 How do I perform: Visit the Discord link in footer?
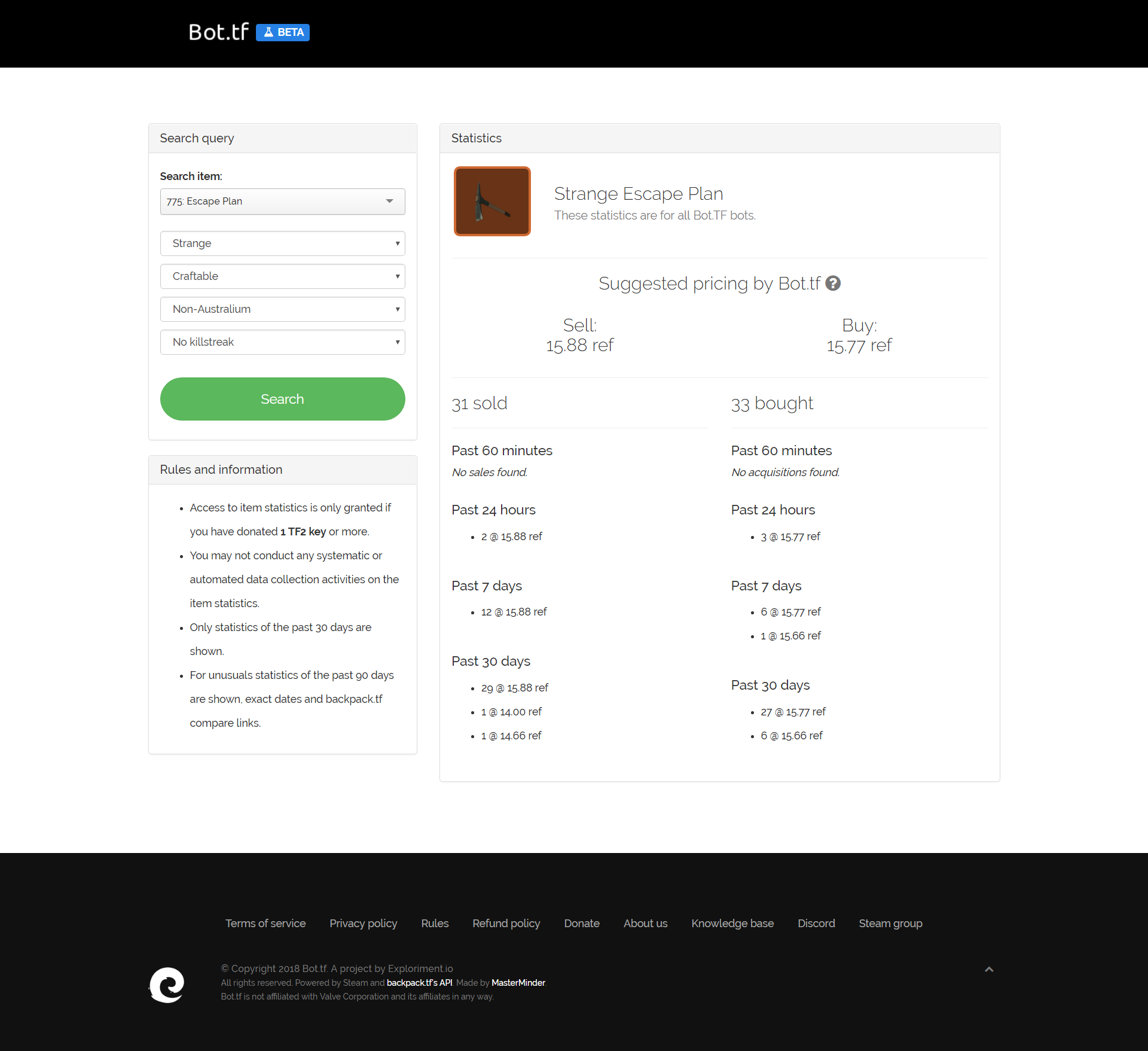point(816,924)
